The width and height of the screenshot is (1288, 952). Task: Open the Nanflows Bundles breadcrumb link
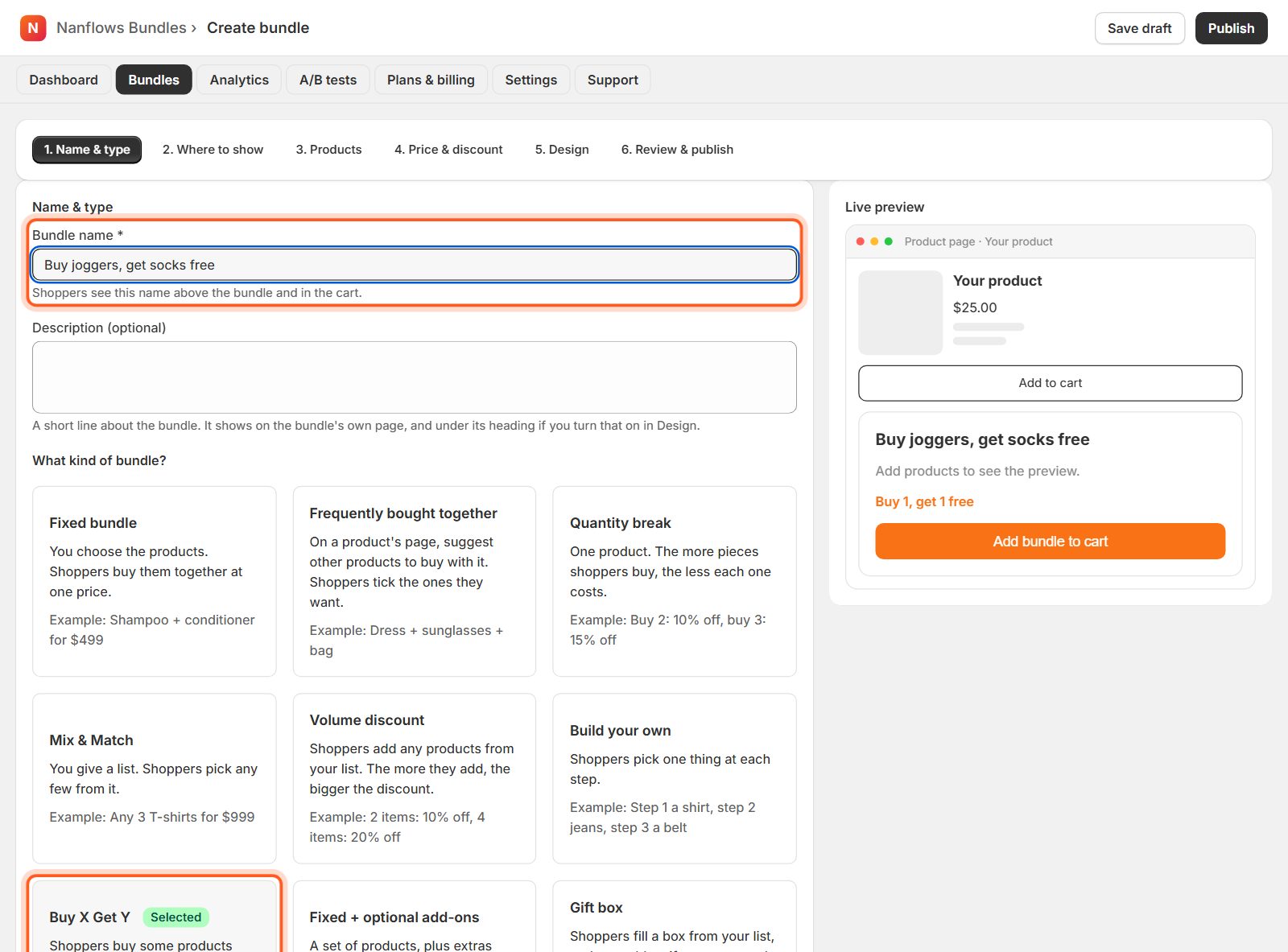click(x=122, y=28)
